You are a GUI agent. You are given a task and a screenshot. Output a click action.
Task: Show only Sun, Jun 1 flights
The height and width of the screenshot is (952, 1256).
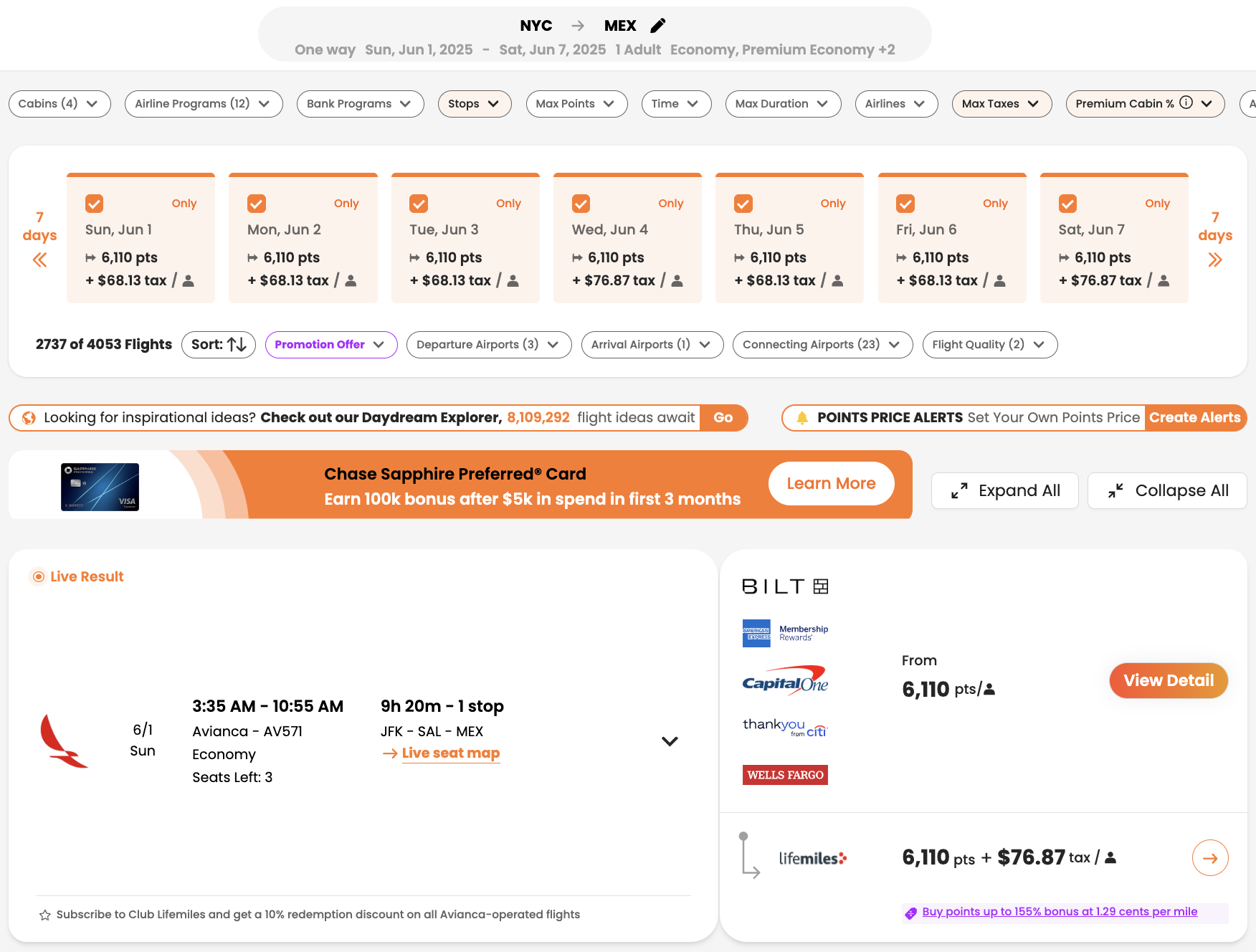pos(184,204)
